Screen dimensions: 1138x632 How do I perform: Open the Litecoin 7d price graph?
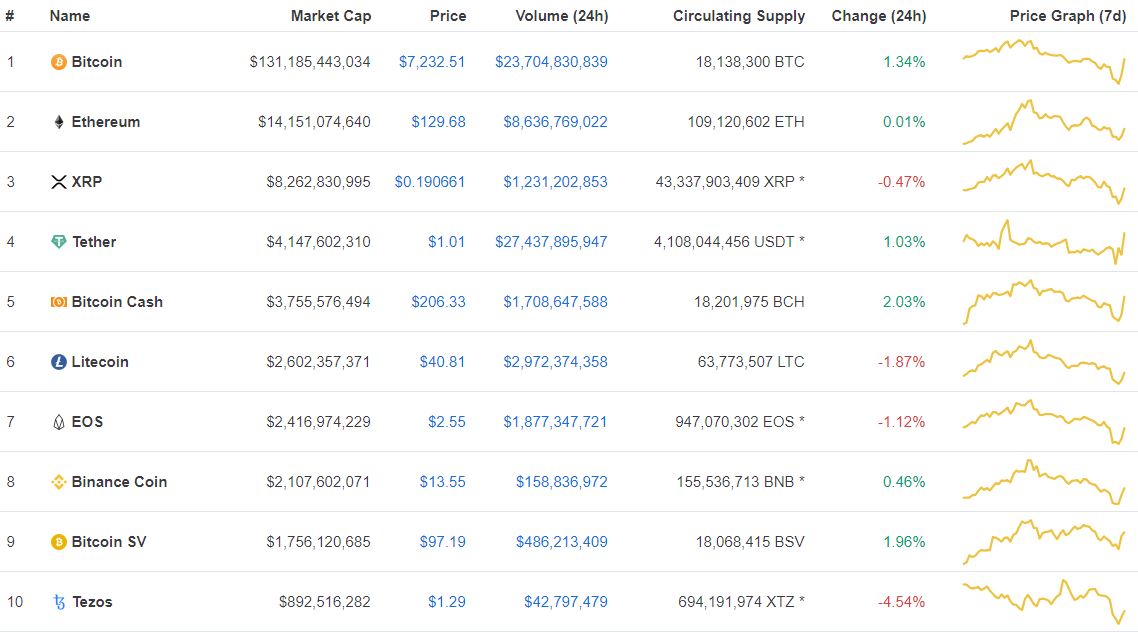1044,361
